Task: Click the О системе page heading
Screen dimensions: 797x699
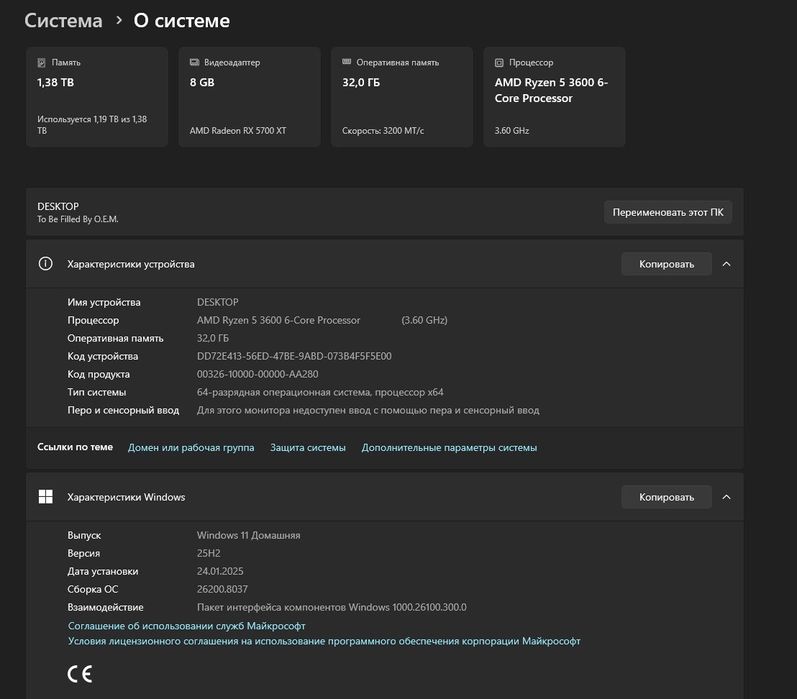Action: click(181, 20)
